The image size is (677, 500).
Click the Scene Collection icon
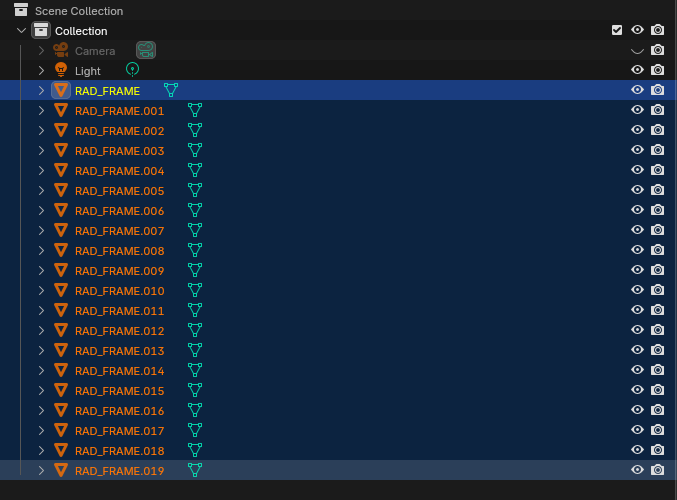point(21,10)
